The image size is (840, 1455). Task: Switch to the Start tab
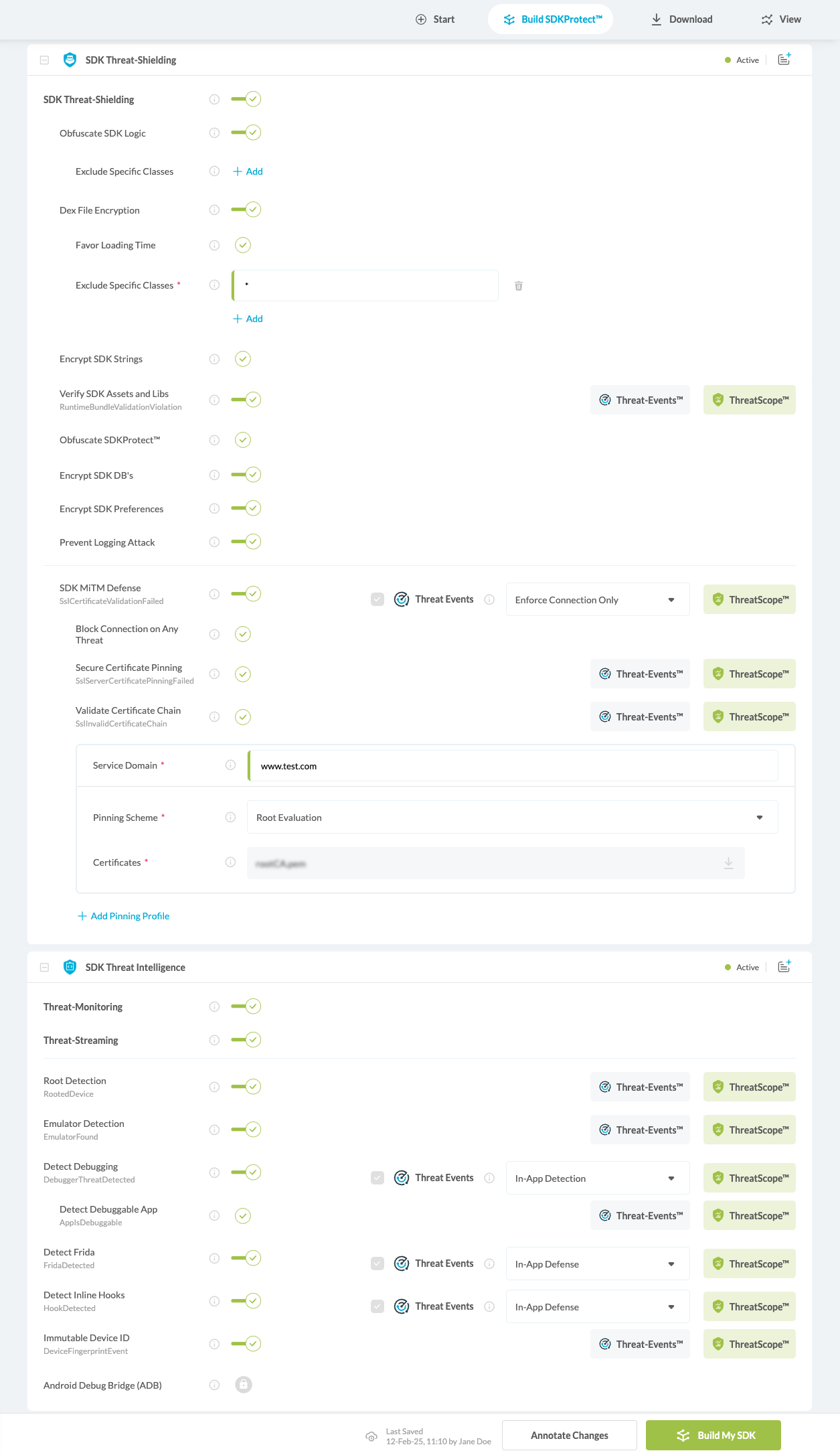(434, 19)
